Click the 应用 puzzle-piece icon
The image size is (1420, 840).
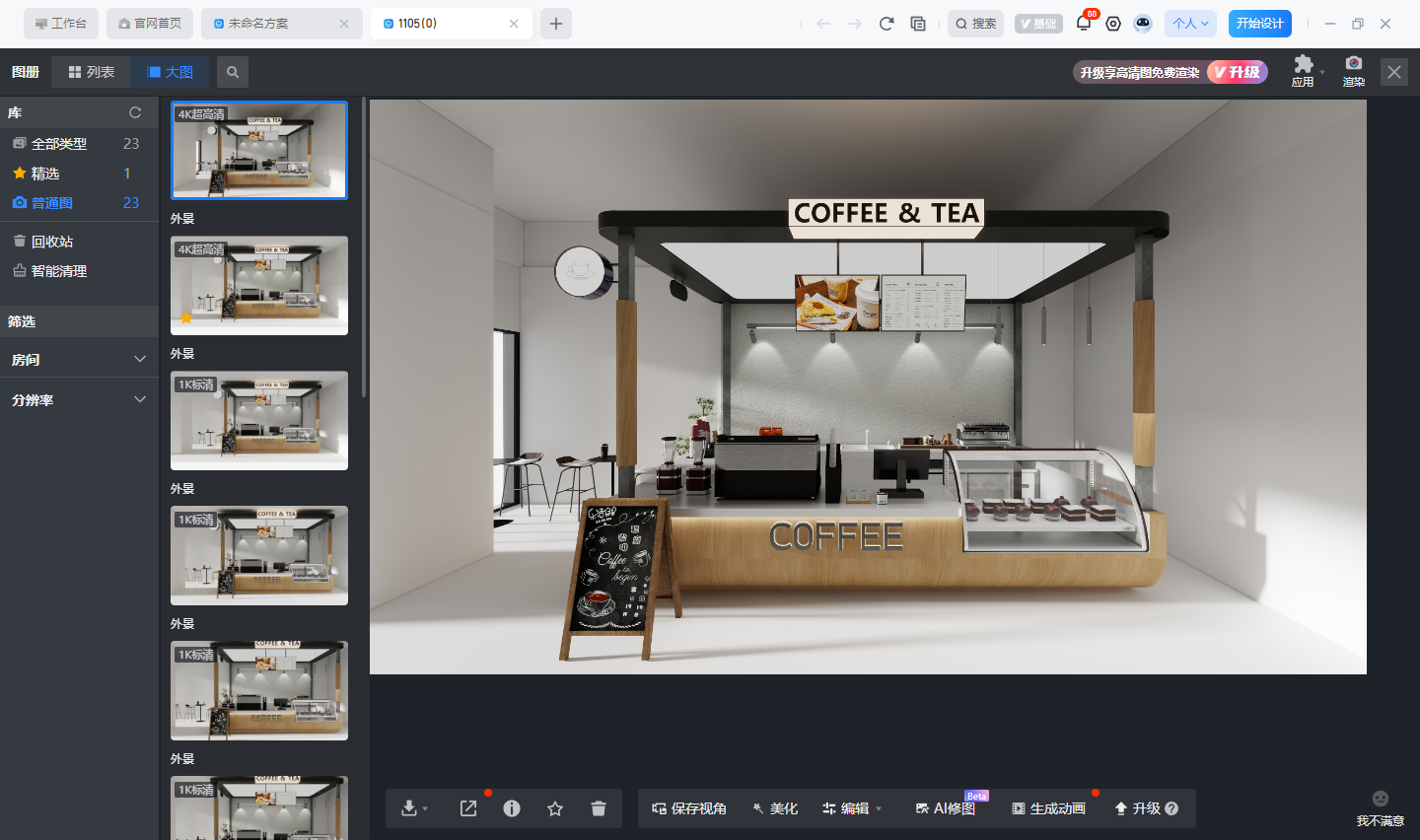(1304, 65)
